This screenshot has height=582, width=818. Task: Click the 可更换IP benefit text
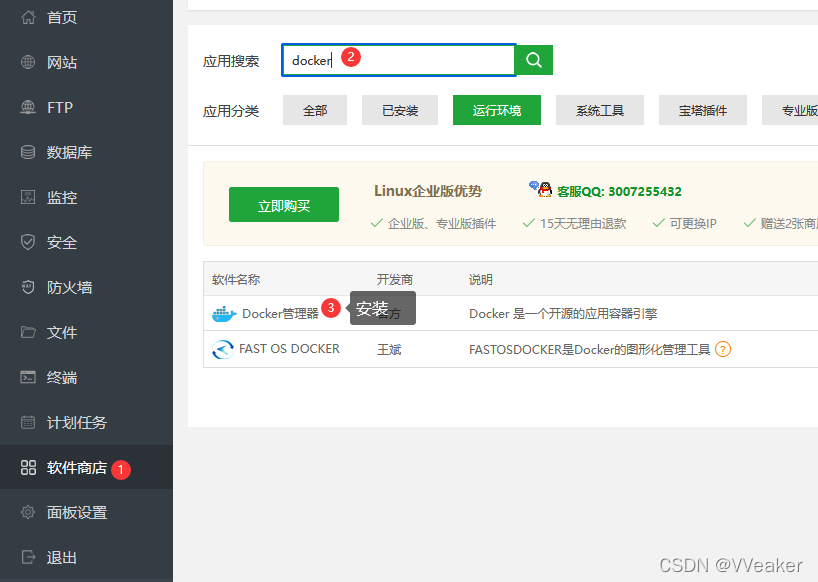693,223
